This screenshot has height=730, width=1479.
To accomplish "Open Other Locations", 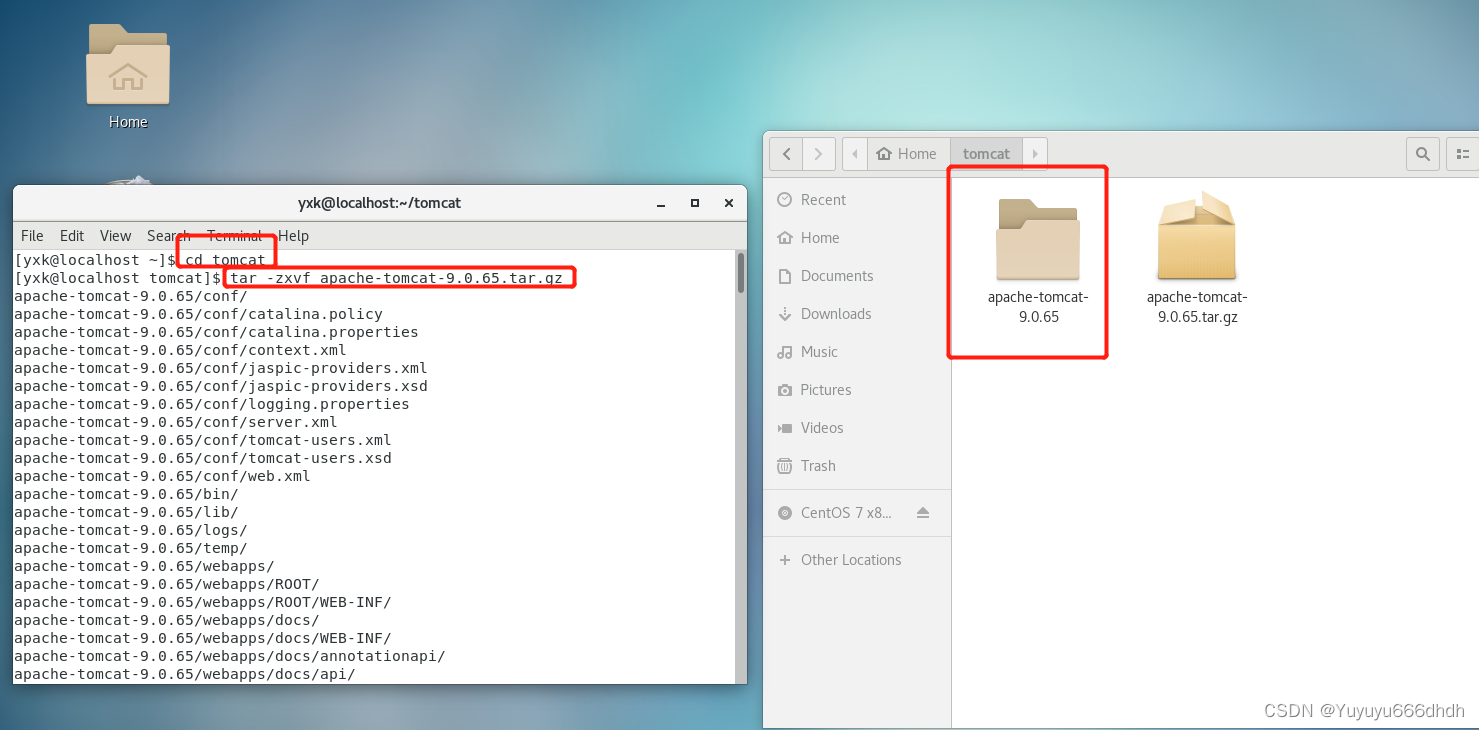I will pos(850,559).
